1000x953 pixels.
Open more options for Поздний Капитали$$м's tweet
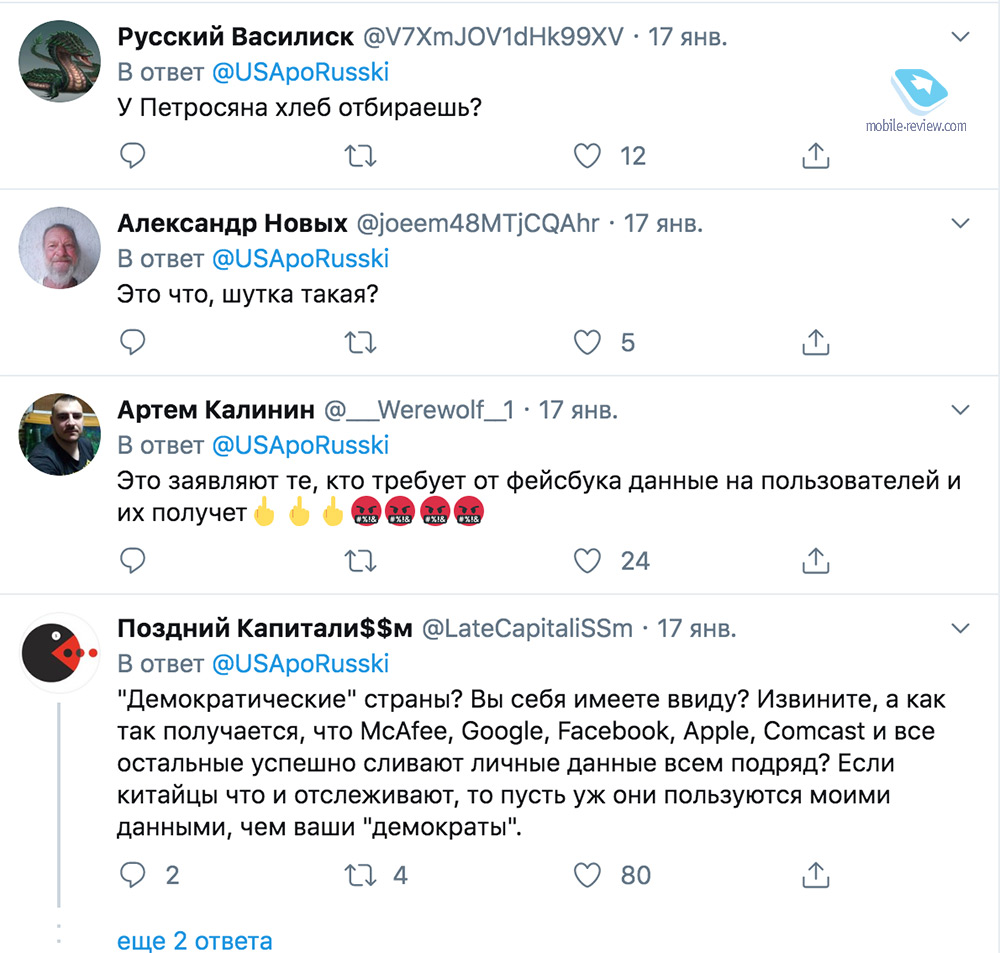(960, 628)
